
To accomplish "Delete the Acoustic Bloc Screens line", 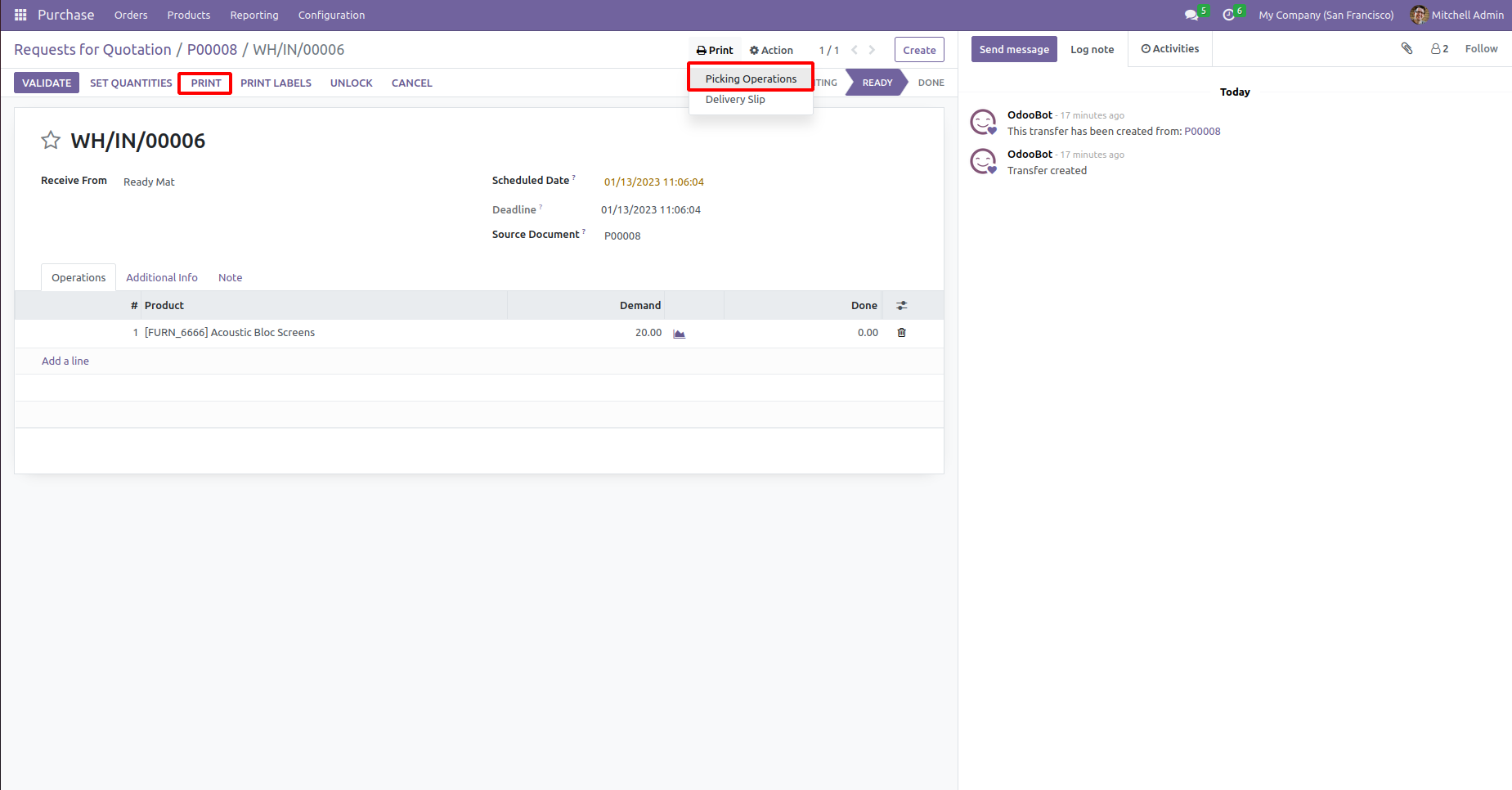I will (x=901, y=332).
